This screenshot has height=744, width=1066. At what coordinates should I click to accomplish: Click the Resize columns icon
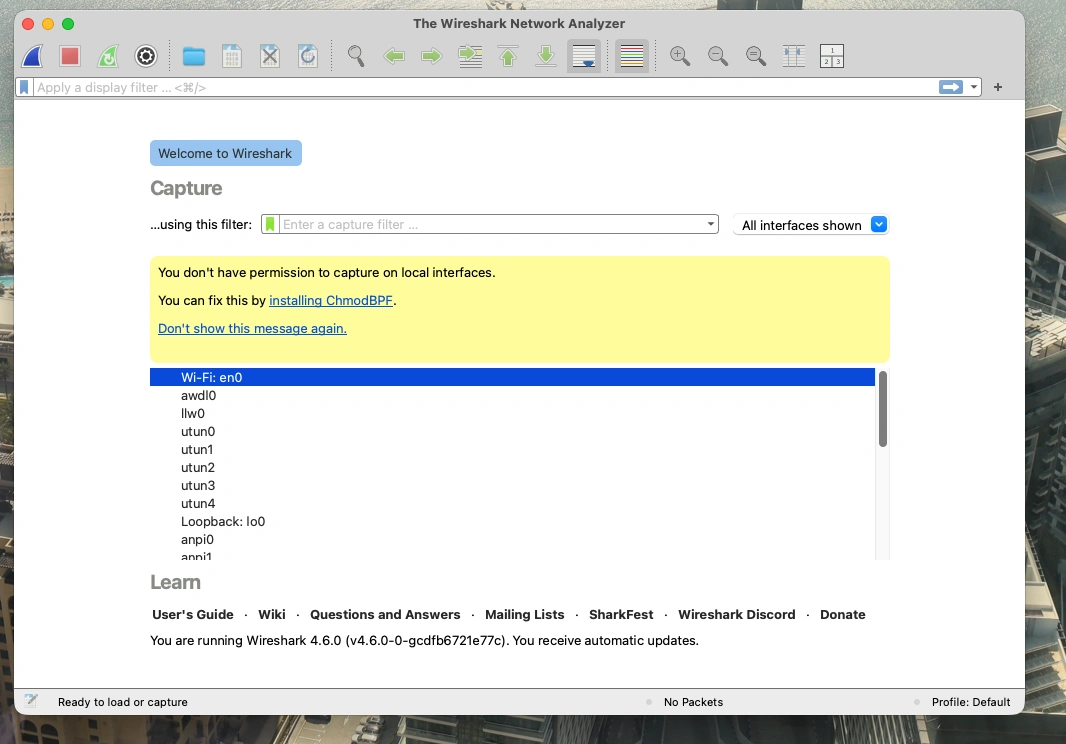[794, 56]
